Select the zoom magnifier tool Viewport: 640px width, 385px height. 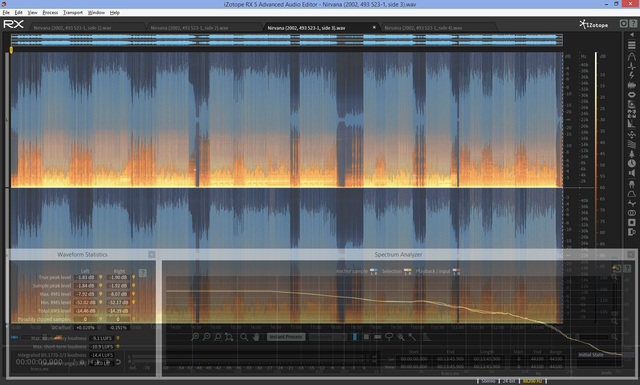(x=244, y=337)
